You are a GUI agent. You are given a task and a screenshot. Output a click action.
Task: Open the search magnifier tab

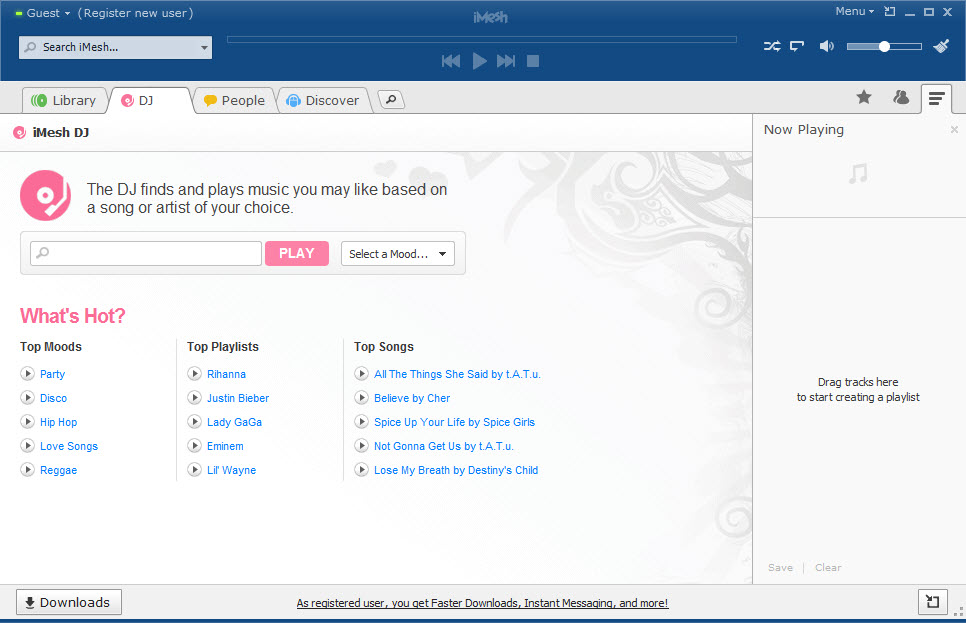point(391,100)
